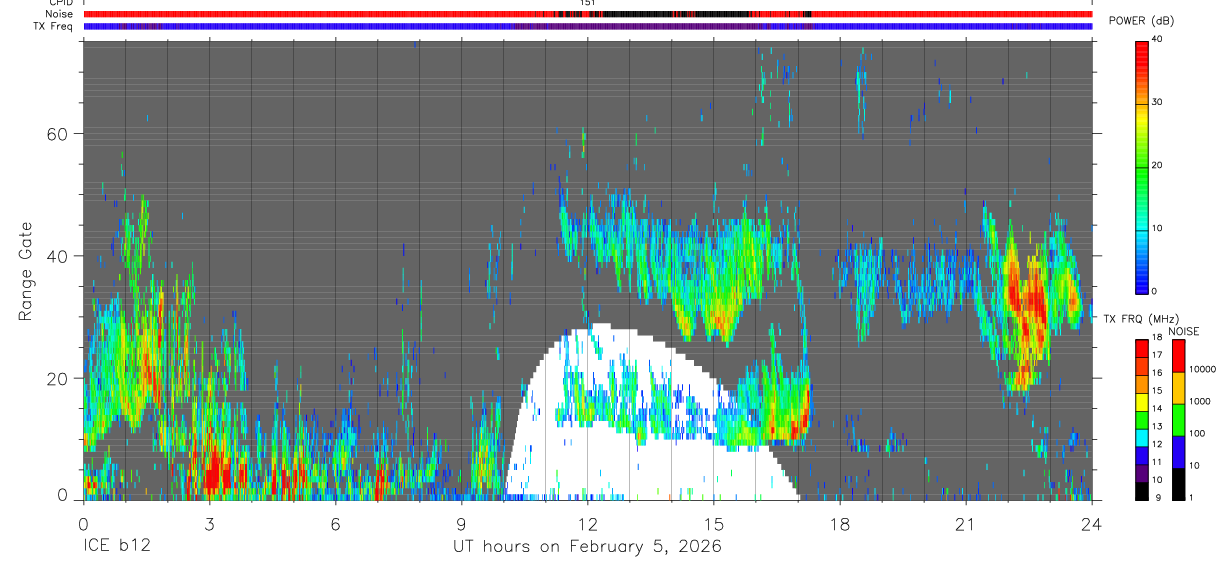1228x567 pixels.
Task: Select the TX FRQ legend value "9"
Action: [1158, 498]
